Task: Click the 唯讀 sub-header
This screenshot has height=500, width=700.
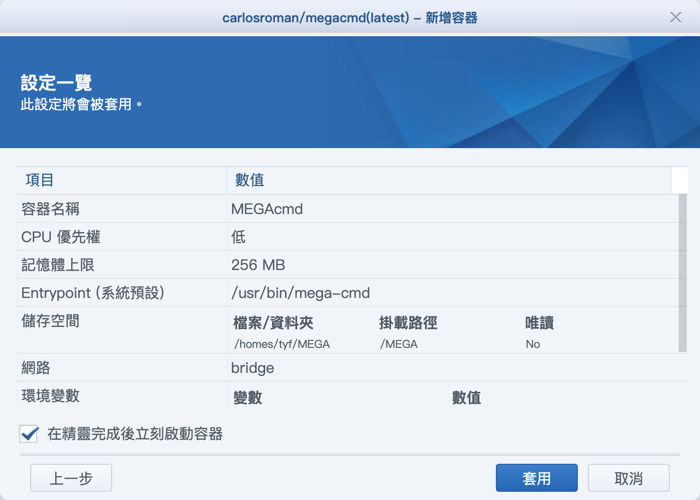Action: coord(539,323)
